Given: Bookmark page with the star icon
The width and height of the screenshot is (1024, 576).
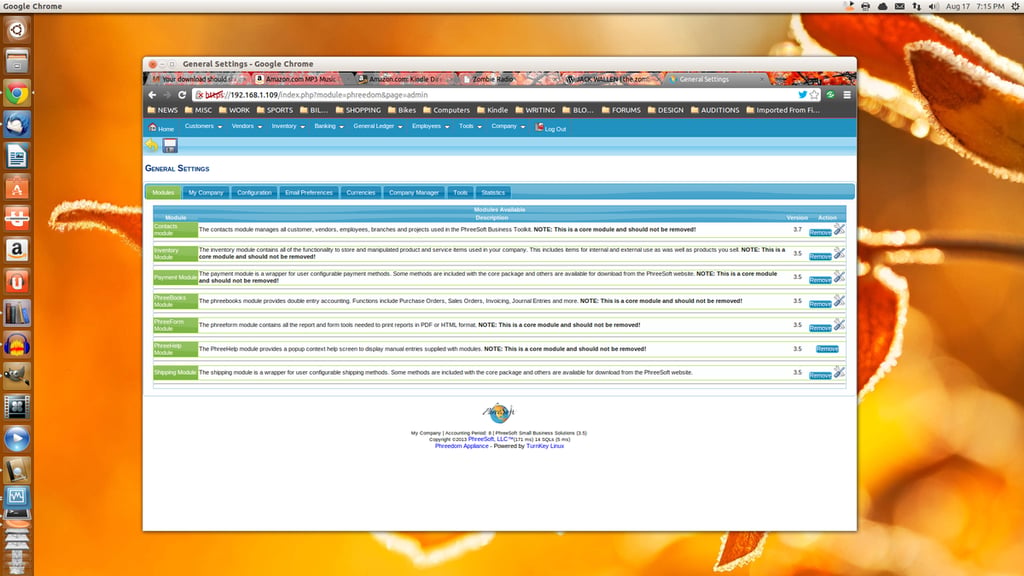Looking at the screenshot, I should (x=814, y=95).
